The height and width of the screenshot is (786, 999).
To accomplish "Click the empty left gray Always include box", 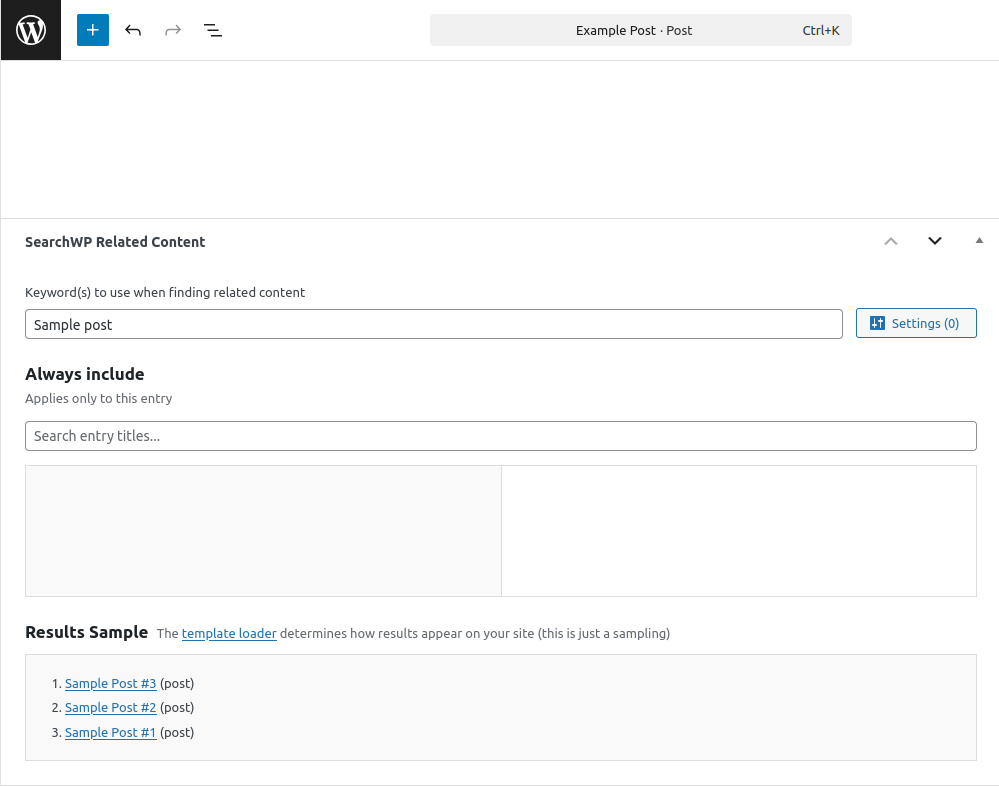I will [x=263, y=531].
